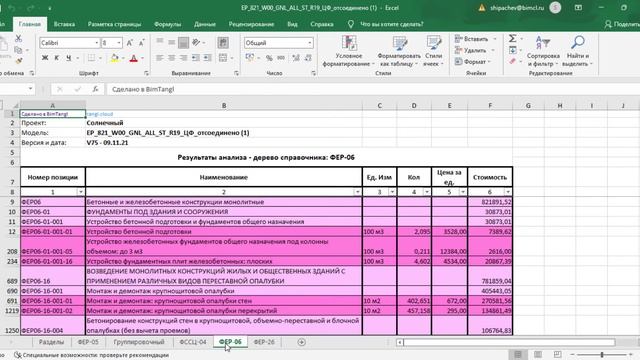Image resolution: width=640 pixels, height=360 pixels.
Task: Switch to Page Break Preview icon
Action: tap(558, 355)
